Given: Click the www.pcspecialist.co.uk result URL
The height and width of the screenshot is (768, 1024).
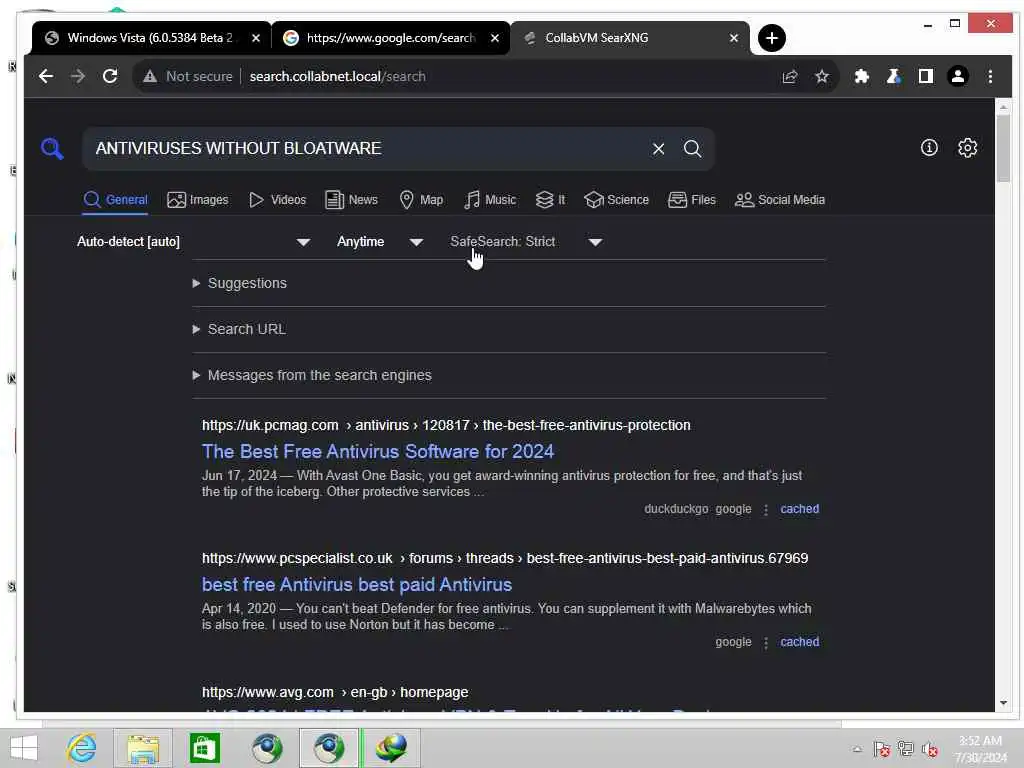Looking at the screenshot, I should (505, 558).
